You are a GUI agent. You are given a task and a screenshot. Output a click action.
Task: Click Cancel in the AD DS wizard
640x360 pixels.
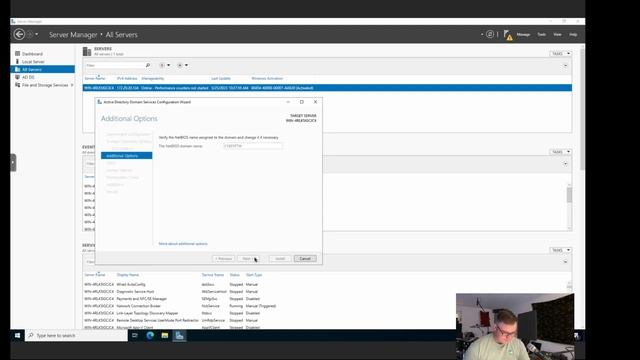[305, 259]
